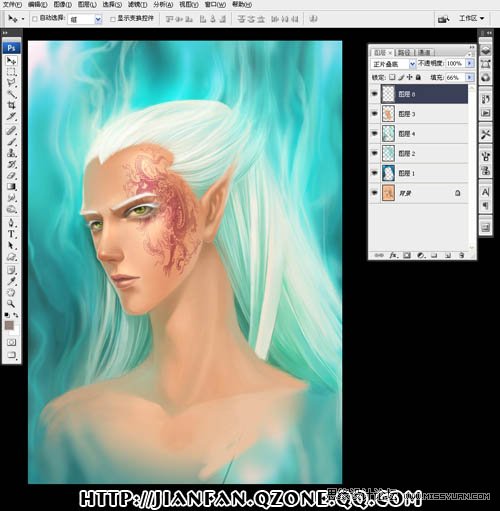Open layer style fx button
Viewport: 500px width, 511px height.
tap(393, 255)
